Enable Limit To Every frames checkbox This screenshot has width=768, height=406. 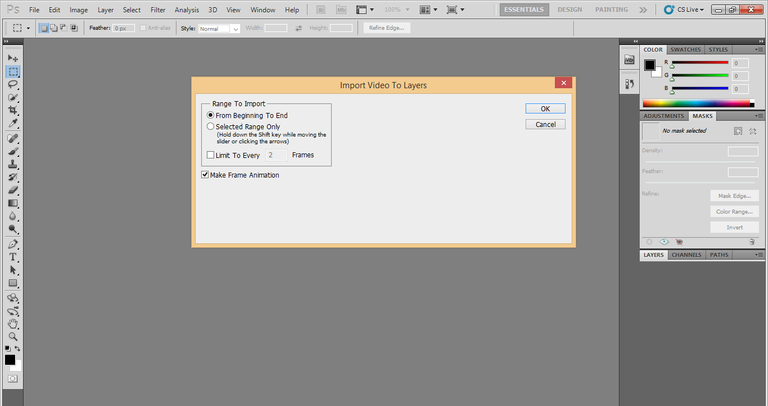click(x=211, y=155)
